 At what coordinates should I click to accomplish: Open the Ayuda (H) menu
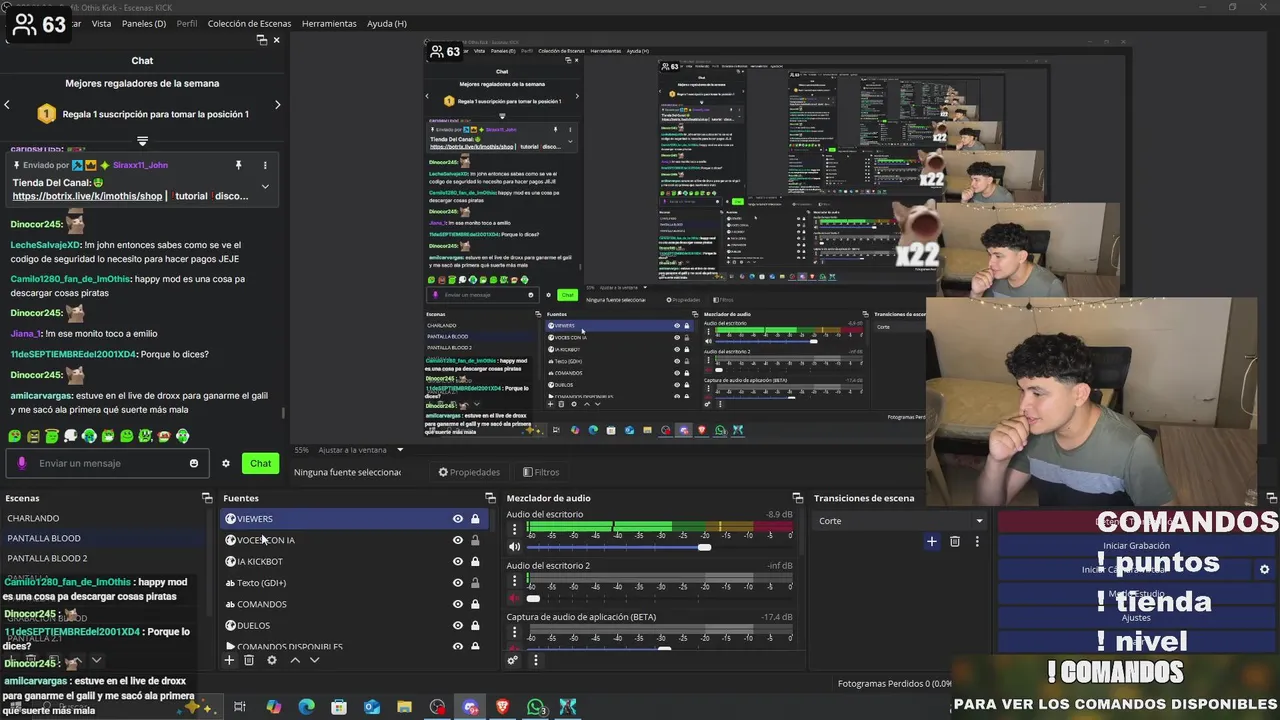pos(386,23)
